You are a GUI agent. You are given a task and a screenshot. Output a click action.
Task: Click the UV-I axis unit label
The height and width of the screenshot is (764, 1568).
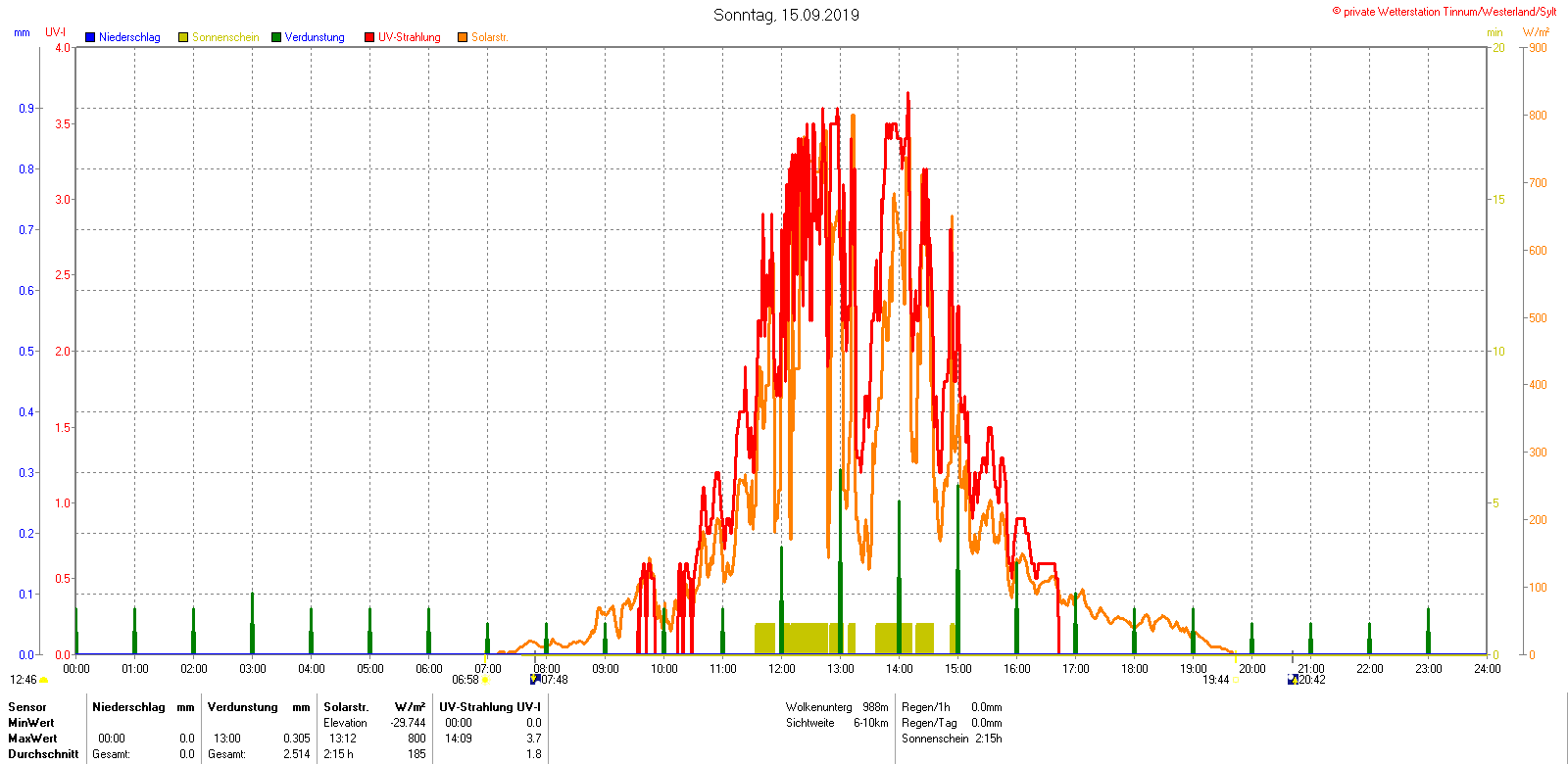(x=56, y=32)
